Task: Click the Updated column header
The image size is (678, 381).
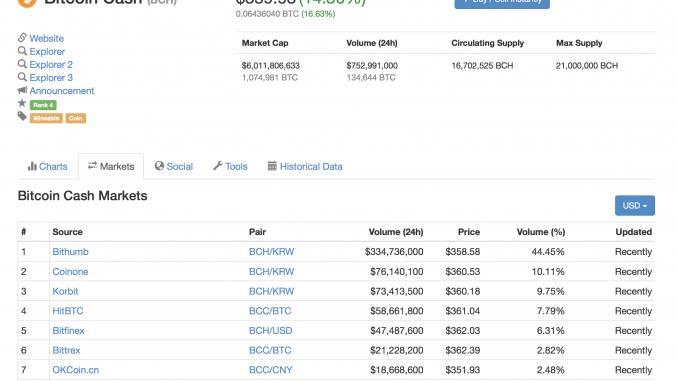Action: coord(633,232)
